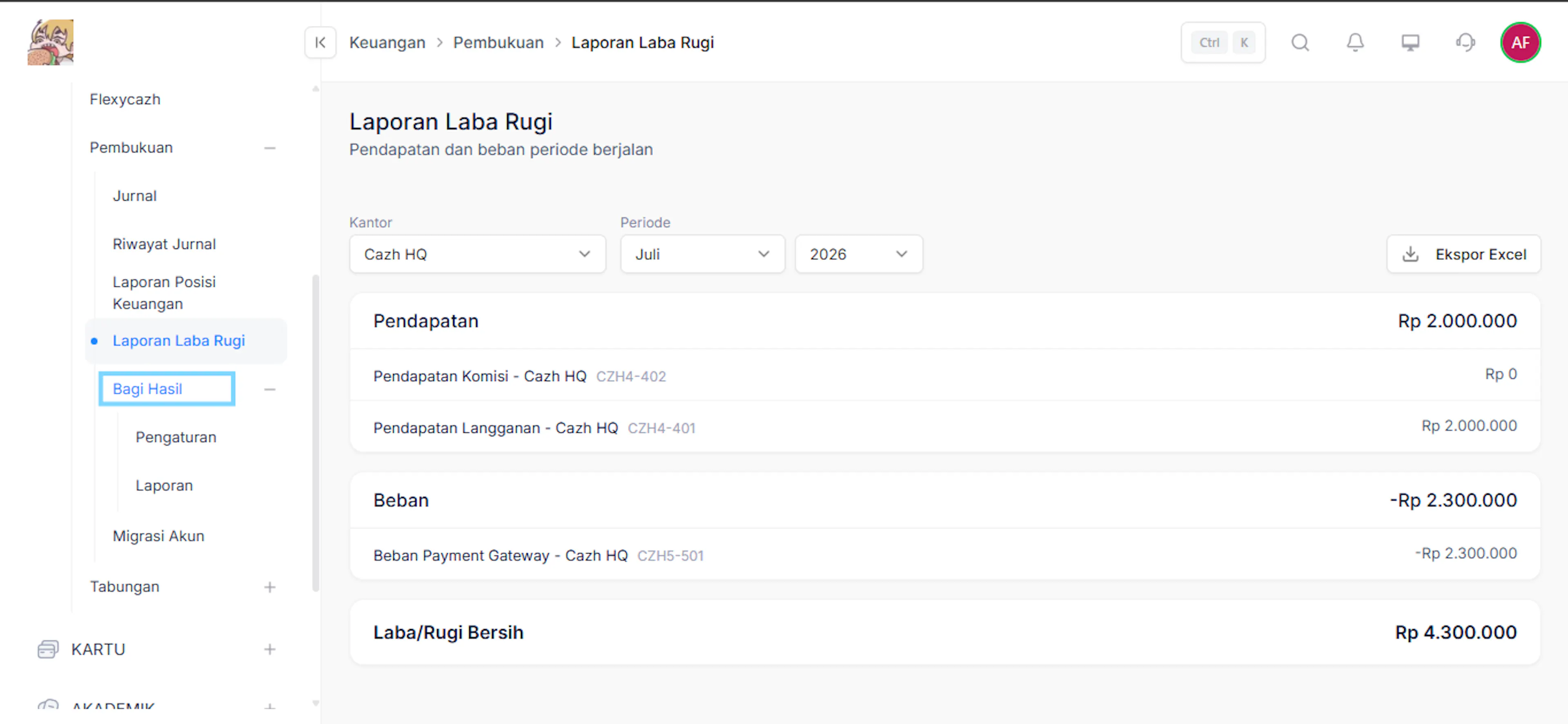Image resolution: width=1568 pixels, height=724 pixels.
Task: Open the Kantor dropdown showing Cazh HQ
Action: click(477, 254)
